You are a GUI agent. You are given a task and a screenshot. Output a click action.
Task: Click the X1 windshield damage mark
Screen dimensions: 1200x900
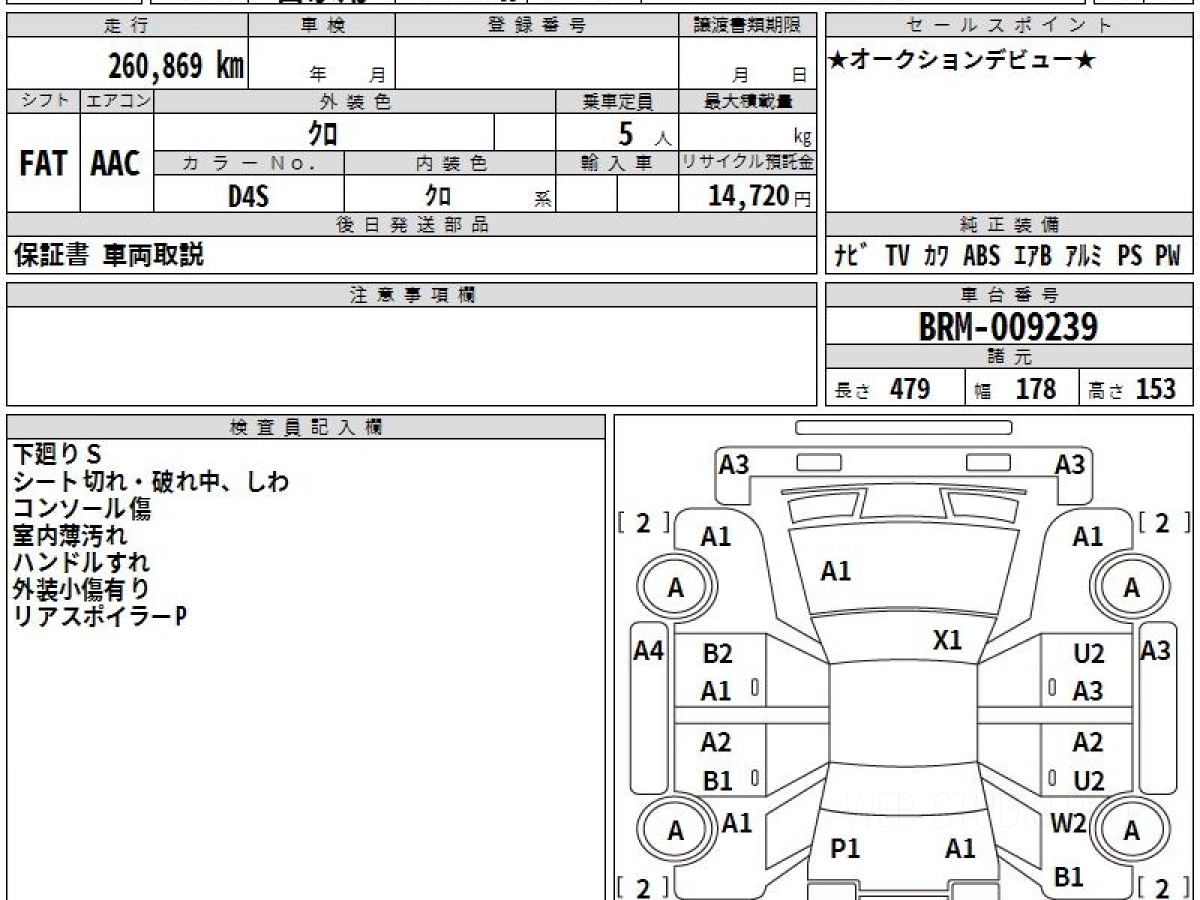click(x=947, y=640)
